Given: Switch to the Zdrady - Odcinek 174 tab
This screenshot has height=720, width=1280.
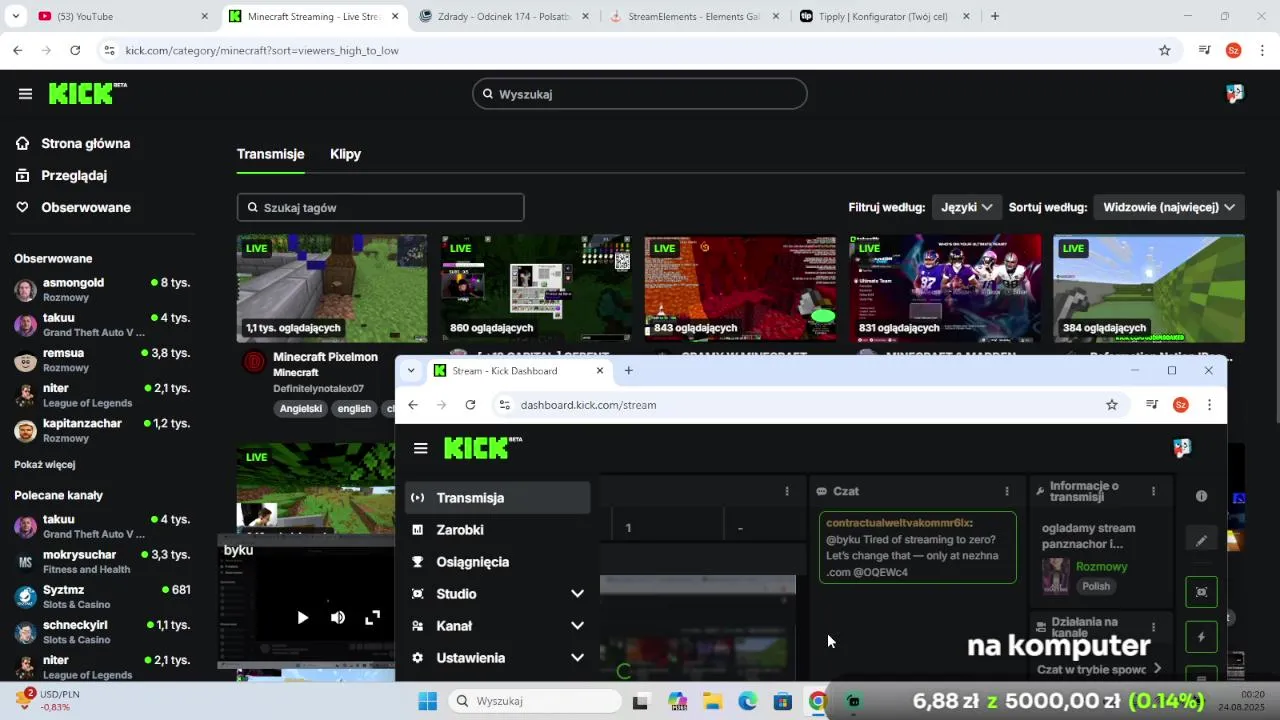Looking at the screenshot, I should click(x=505, y=16).
